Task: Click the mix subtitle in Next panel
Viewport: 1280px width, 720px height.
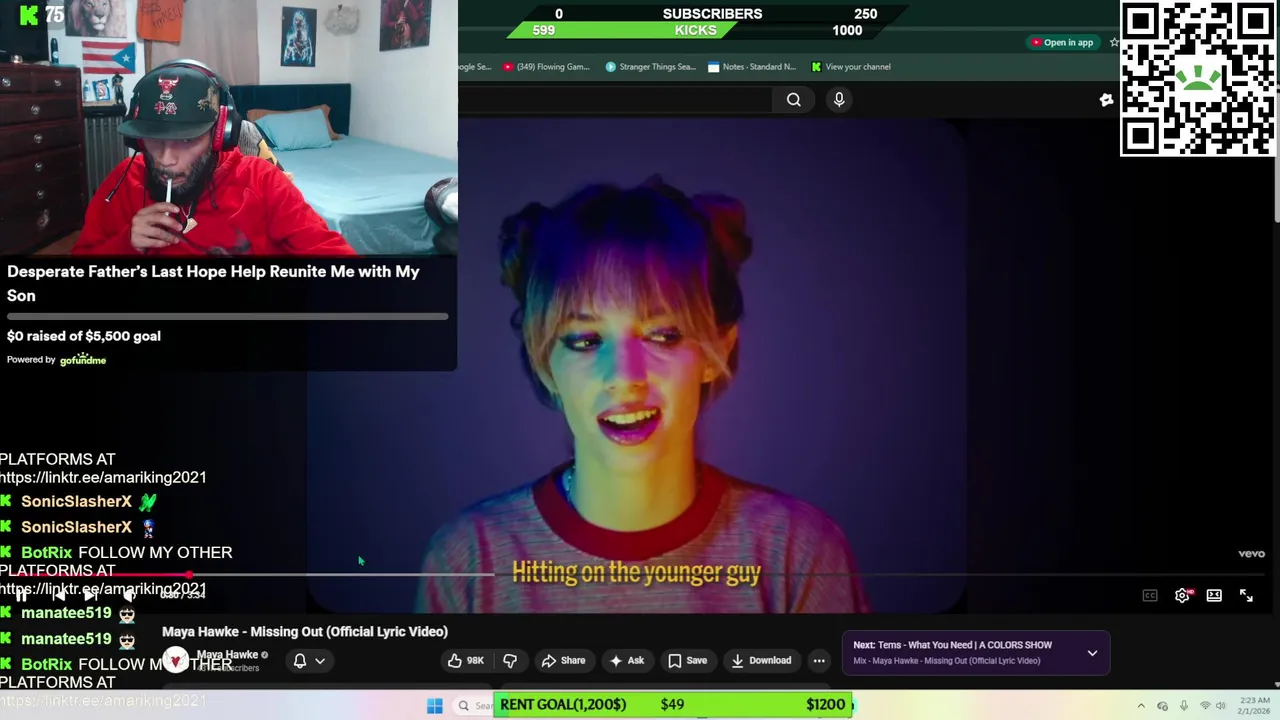Action: pyautogui.click(x=946, y=661)
